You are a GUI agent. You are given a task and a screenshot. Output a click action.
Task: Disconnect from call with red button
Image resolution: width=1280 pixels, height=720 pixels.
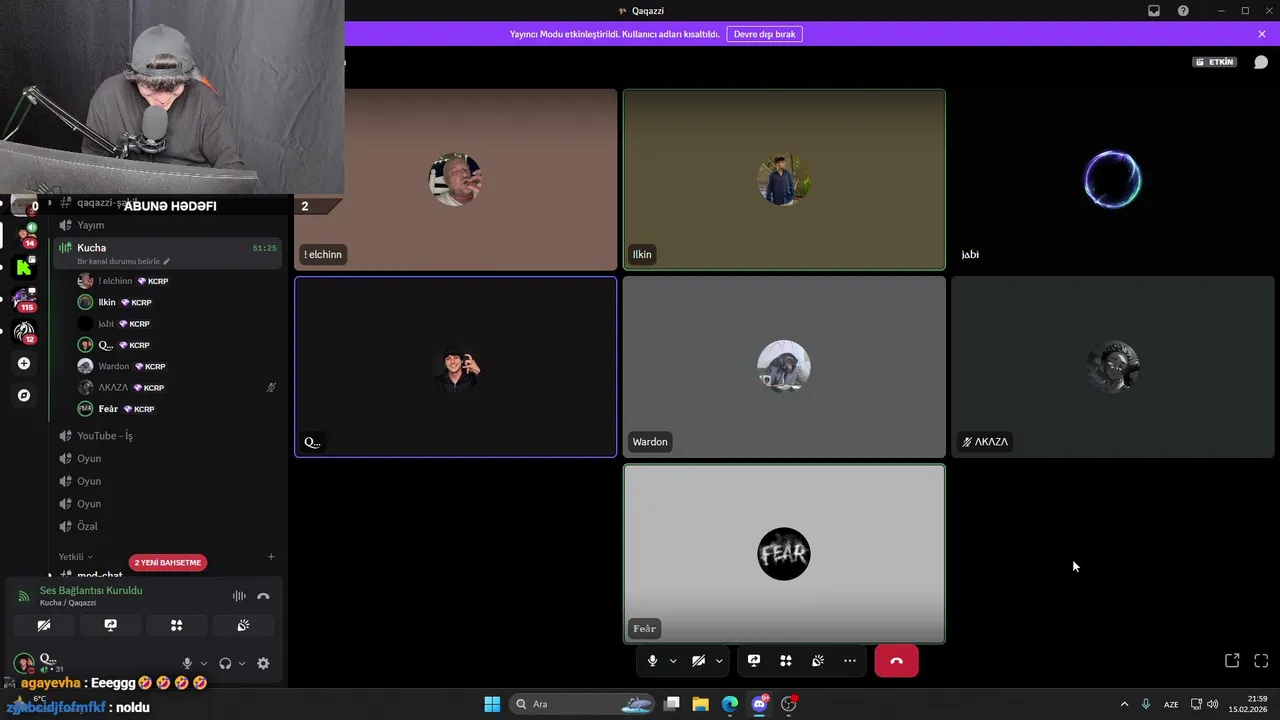[896, 661]
